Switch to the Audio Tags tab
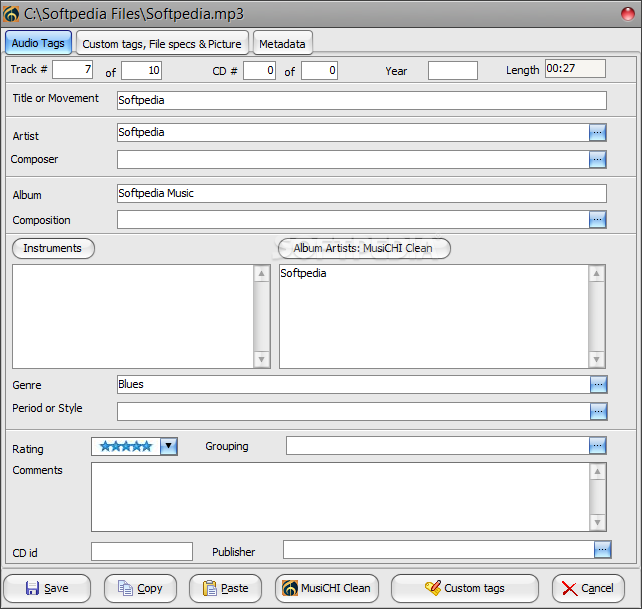Screen dimensions: 642x609 [x=38, y=43]
